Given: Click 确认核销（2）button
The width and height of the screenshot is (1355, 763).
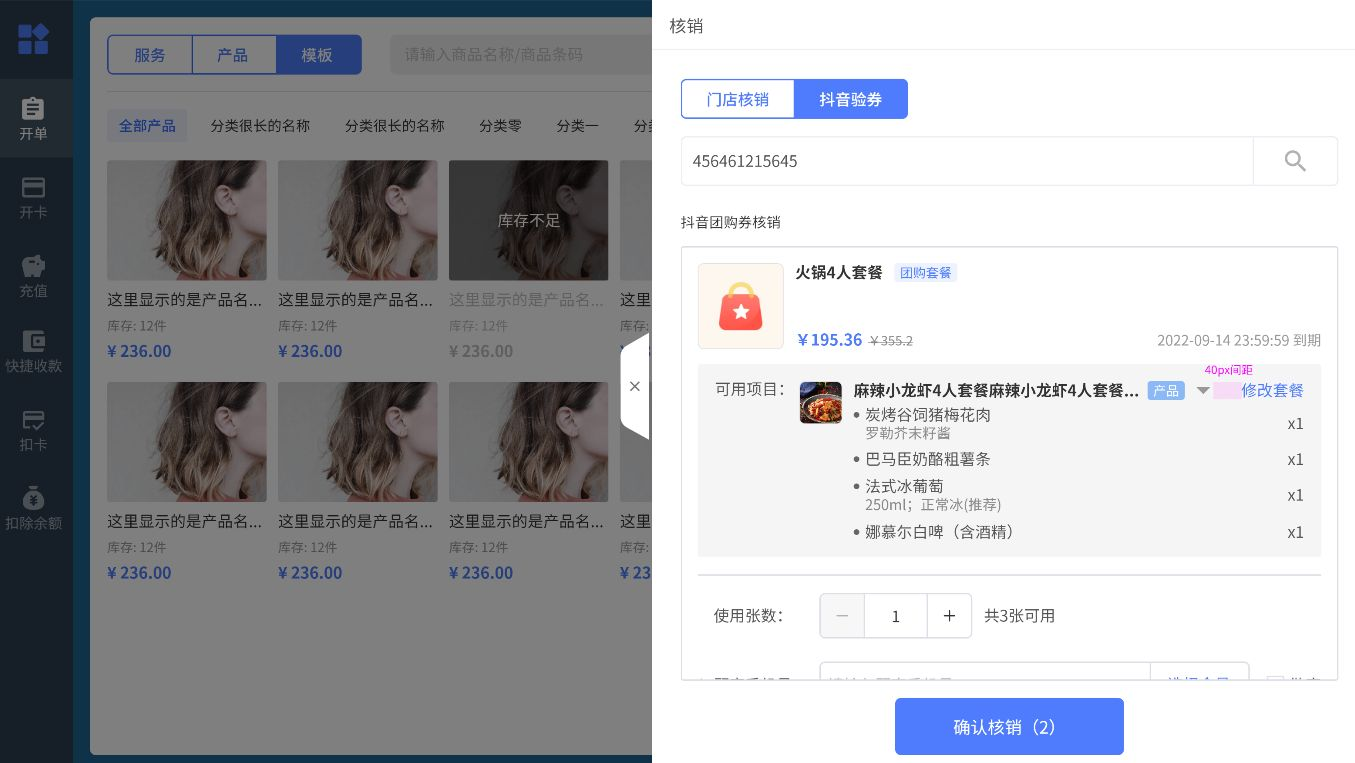Looking at the screenshot, I should point(1009,727).
